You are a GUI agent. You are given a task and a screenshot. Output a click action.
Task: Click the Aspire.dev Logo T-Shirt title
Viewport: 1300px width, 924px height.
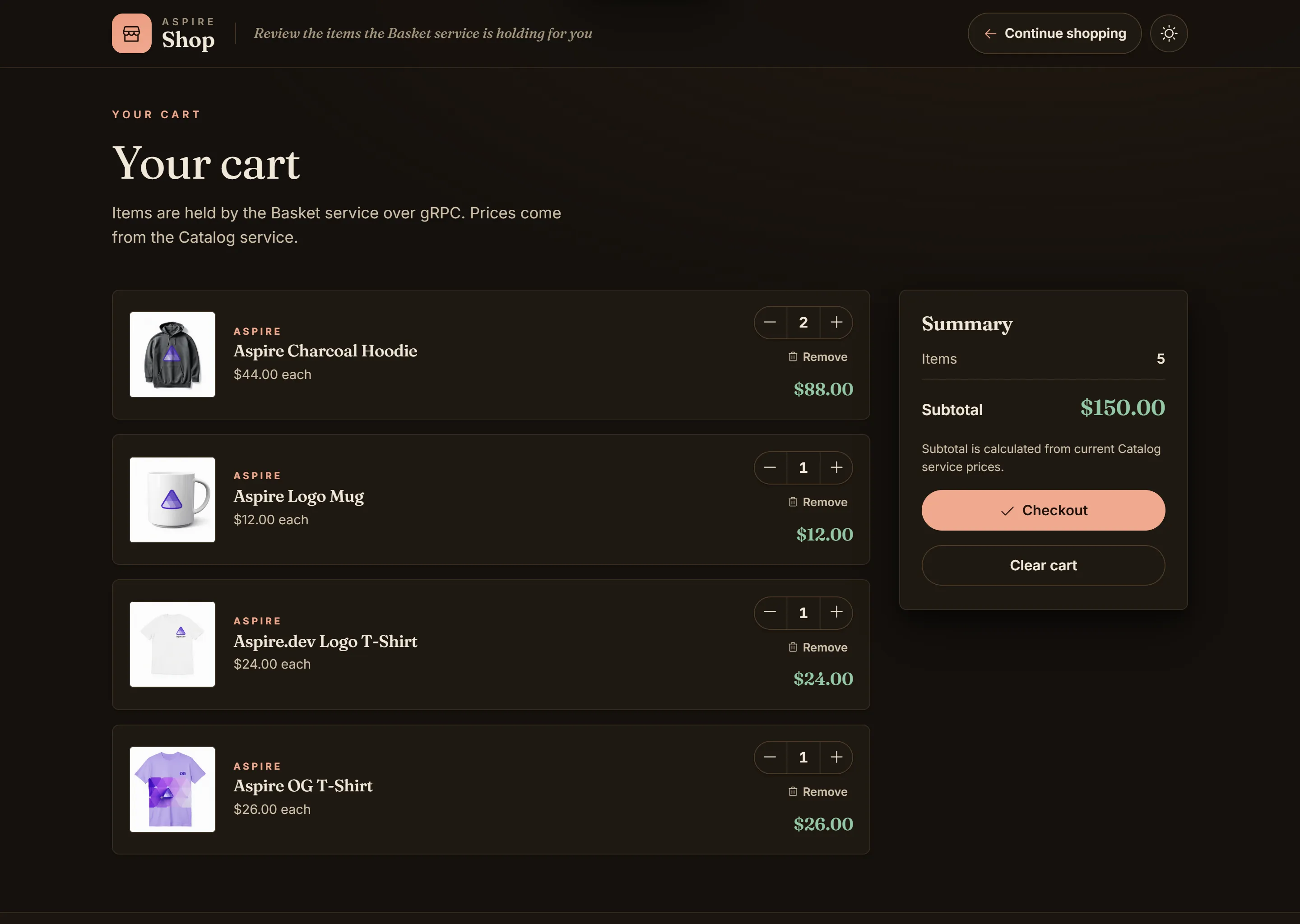pos(325,641)
